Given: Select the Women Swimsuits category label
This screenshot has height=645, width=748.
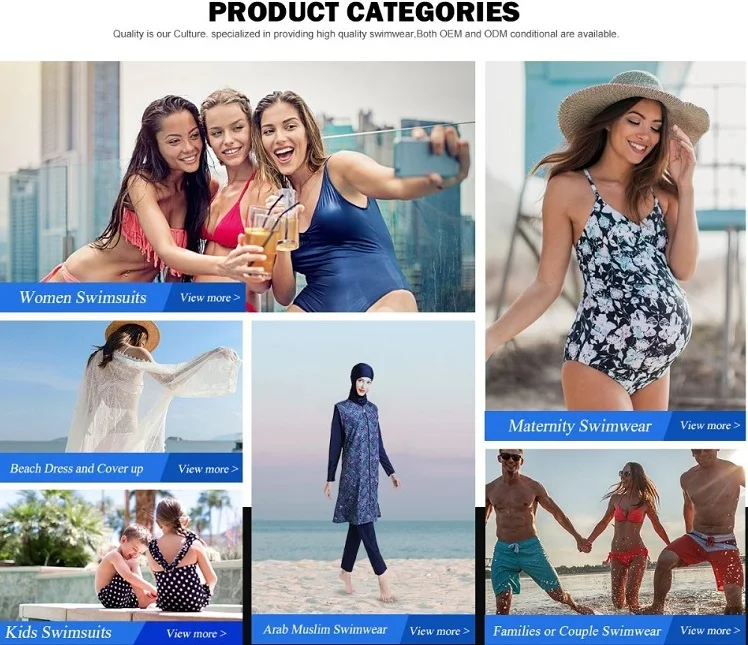Looking at the screenshot, I should [x=83, y=297].
